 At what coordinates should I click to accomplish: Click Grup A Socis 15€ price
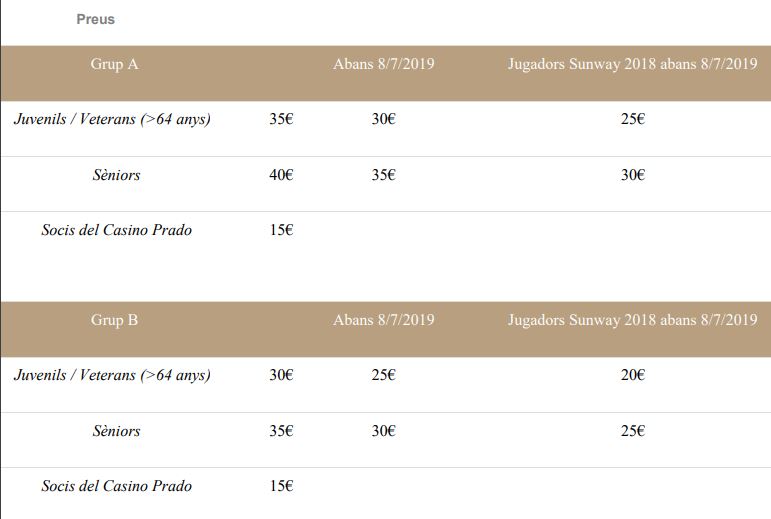click(x=281, y=230)
